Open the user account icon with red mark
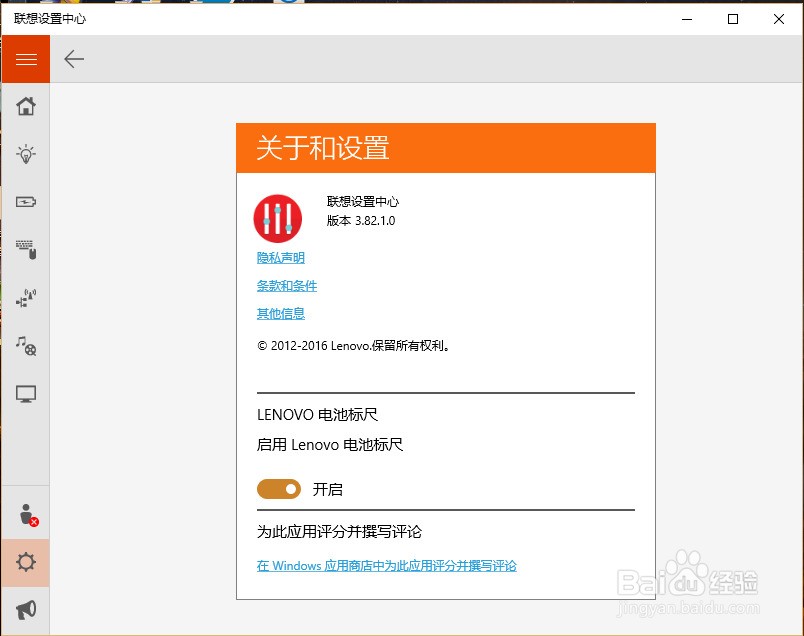 click(28, 514)
